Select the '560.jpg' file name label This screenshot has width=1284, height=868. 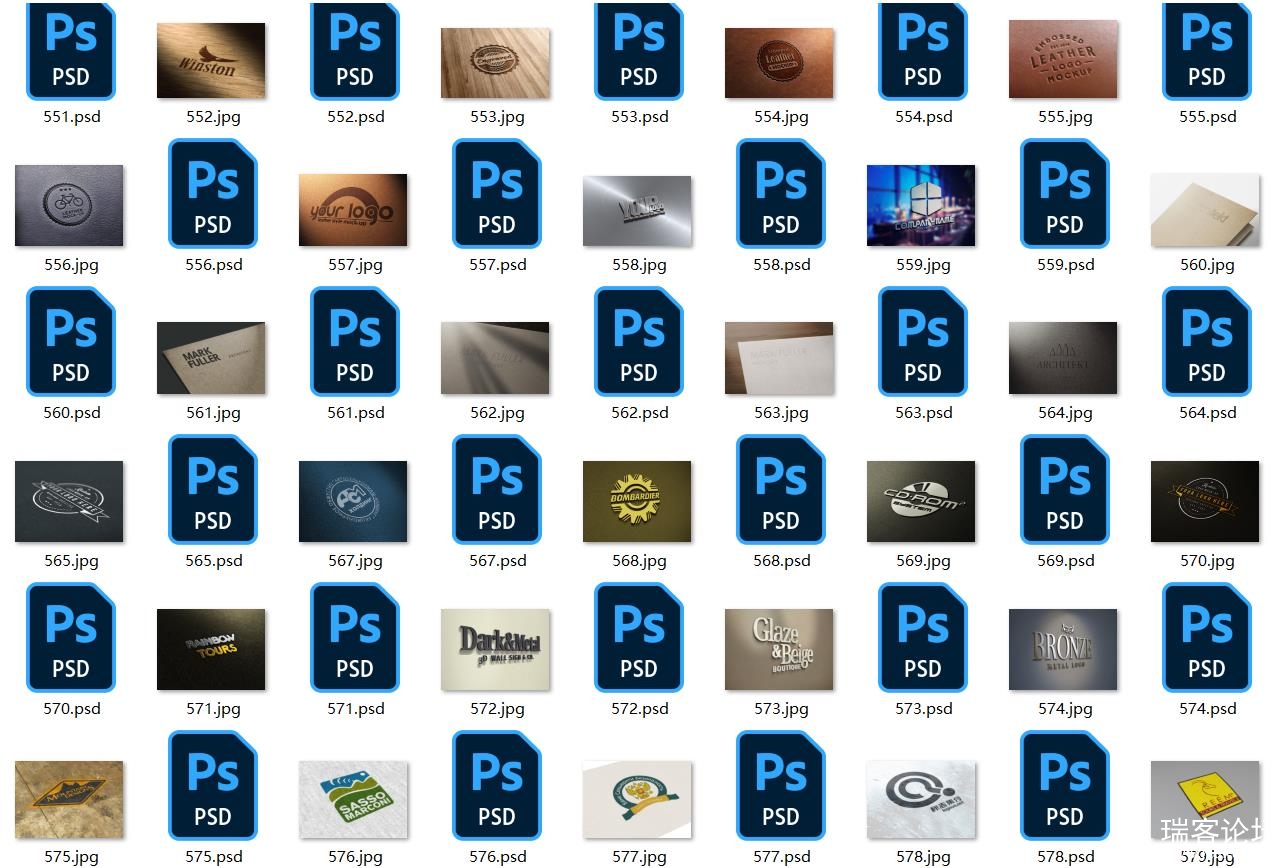[x=1207, y=265]
